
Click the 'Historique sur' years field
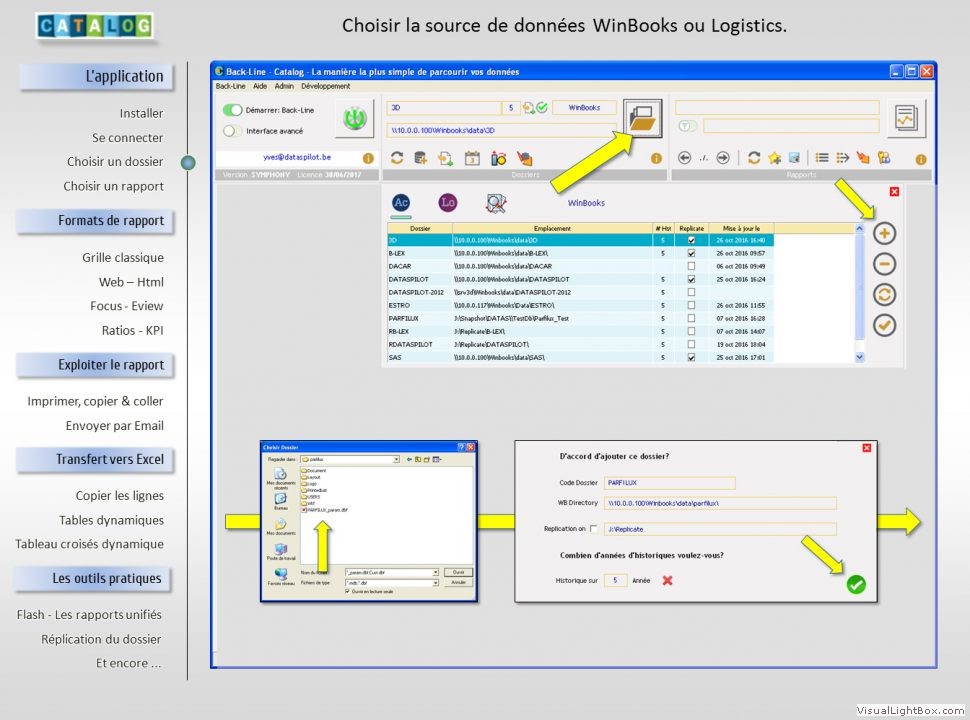click(616, 580)
